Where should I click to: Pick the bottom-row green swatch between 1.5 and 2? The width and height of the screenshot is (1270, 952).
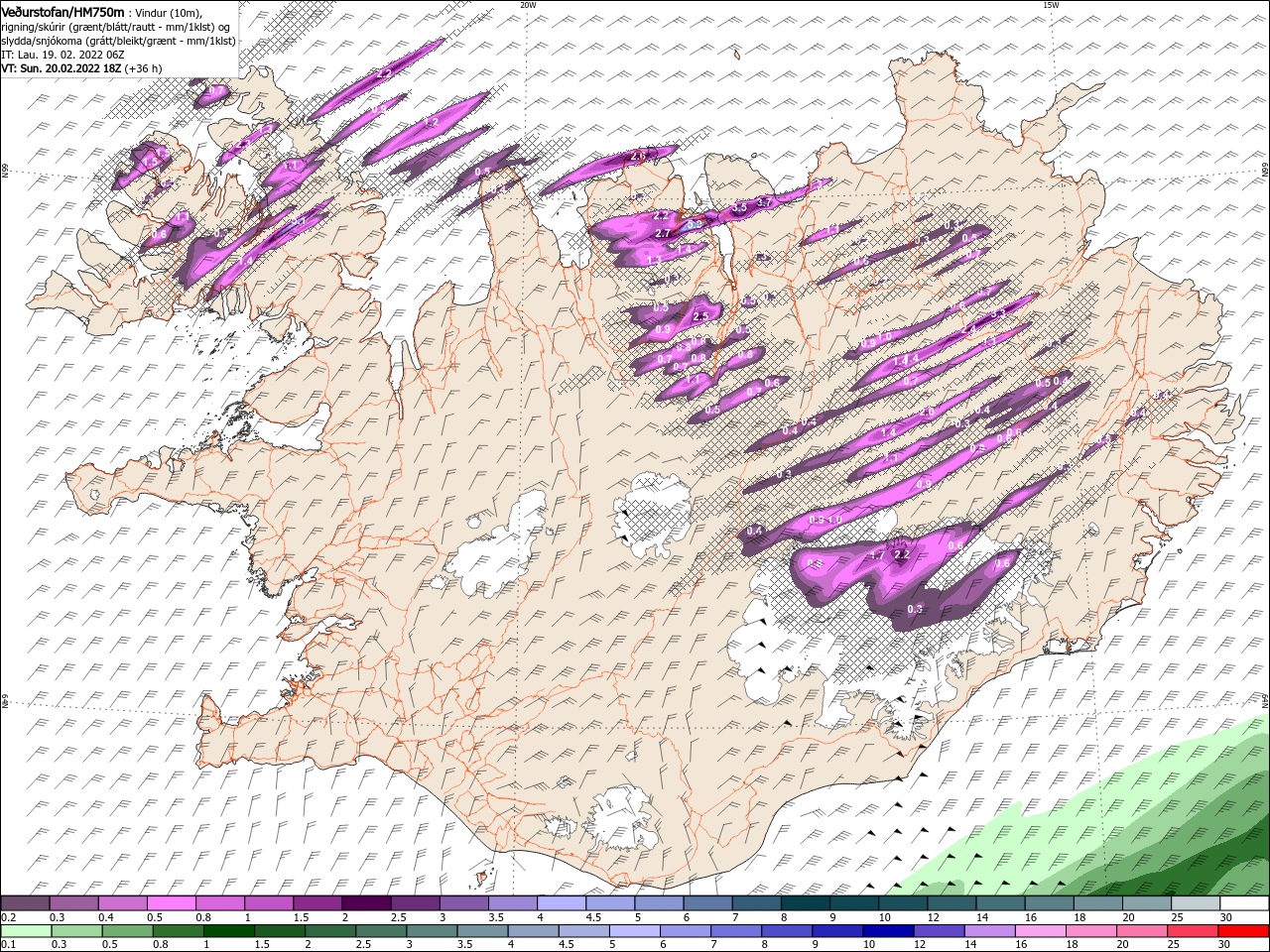pyautogui.click(x=279, y=930)
